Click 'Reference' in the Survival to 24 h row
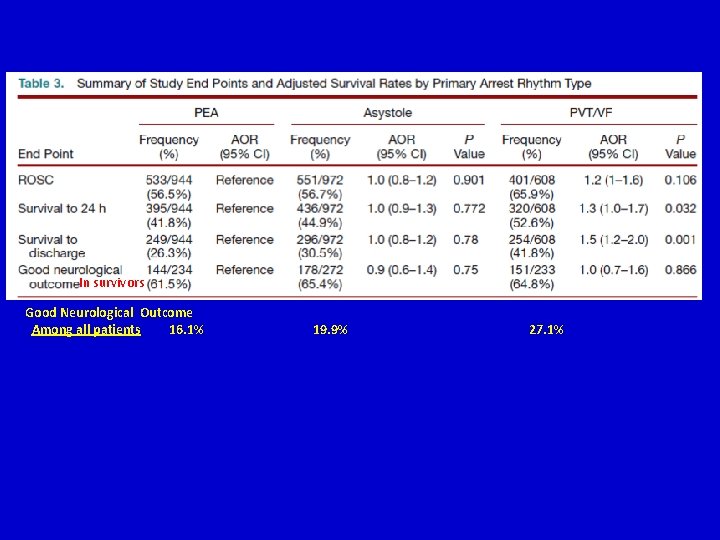 (245, 208)
